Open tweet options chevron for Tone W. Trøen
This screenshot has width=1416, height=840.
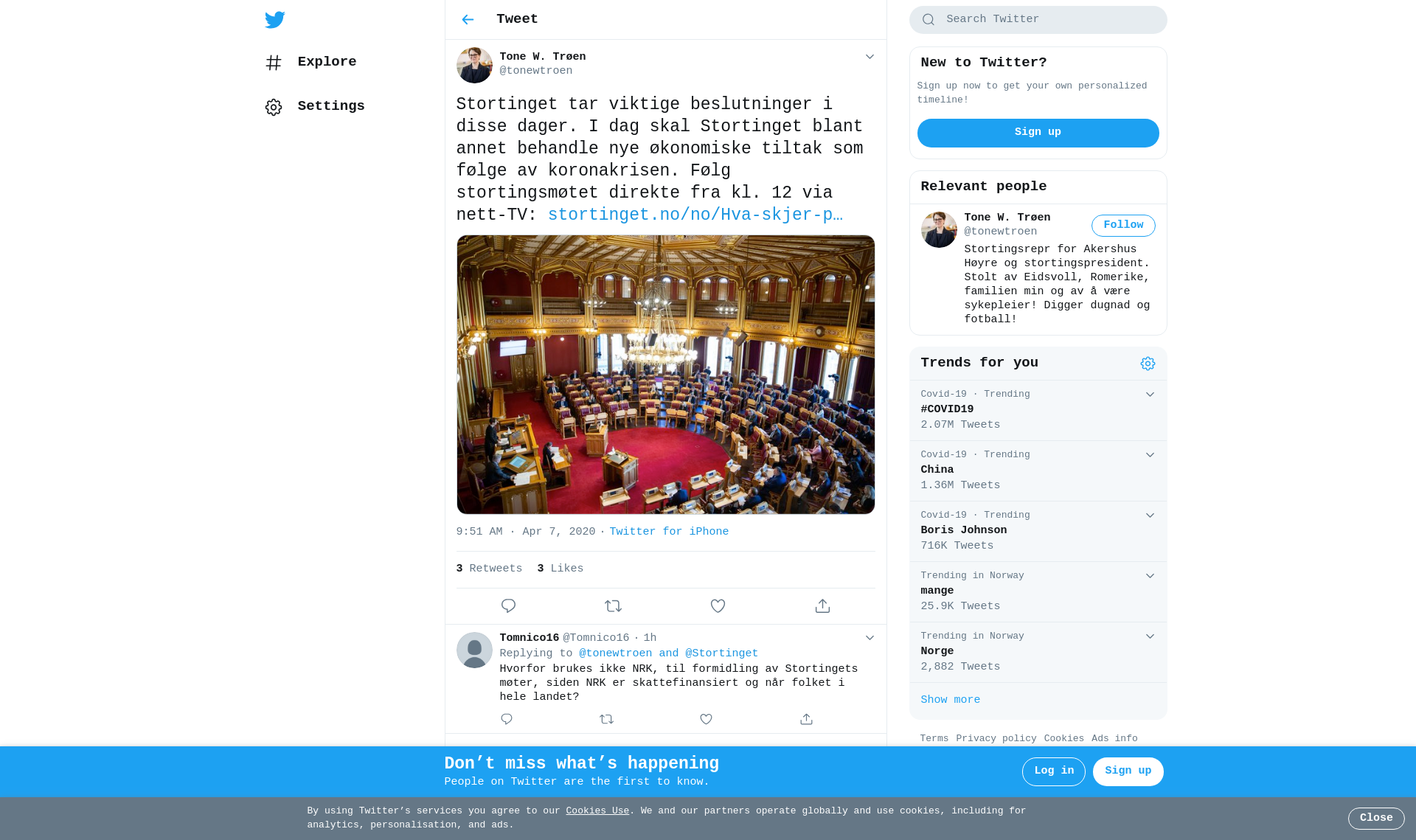point(870,57)
